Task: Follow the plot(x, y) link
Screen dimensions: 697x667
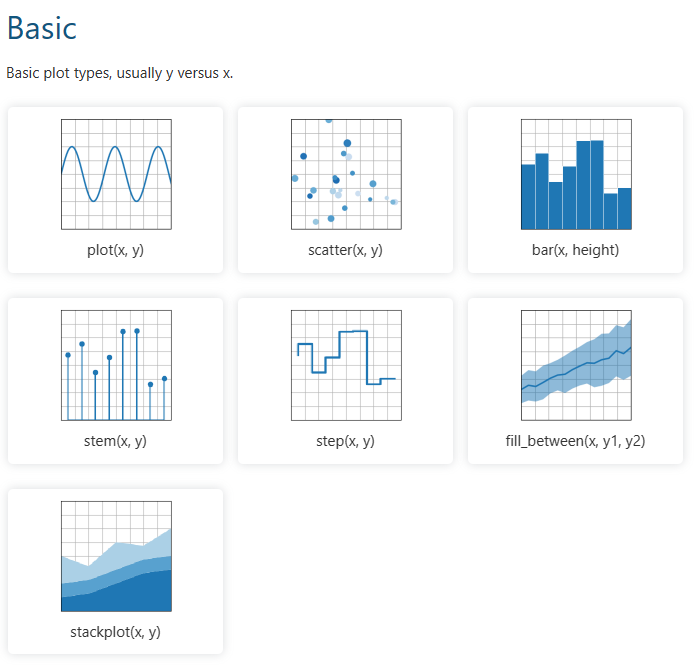Action: [x=116, y=250]
